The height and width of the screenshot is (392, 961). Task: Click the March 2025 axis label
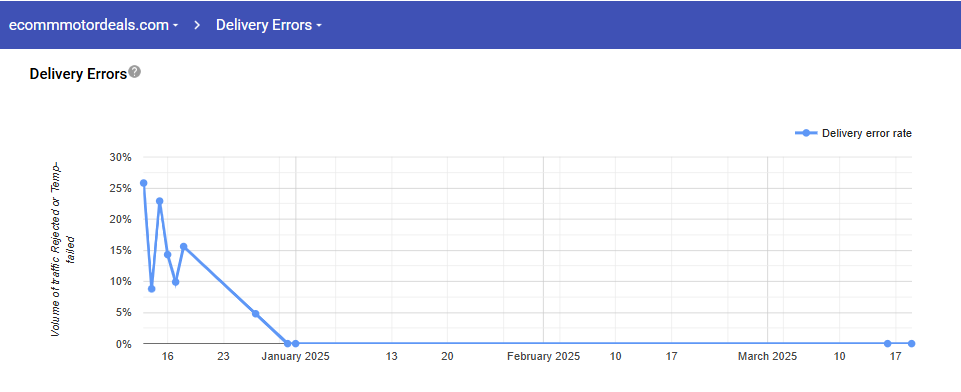[767, 356]
